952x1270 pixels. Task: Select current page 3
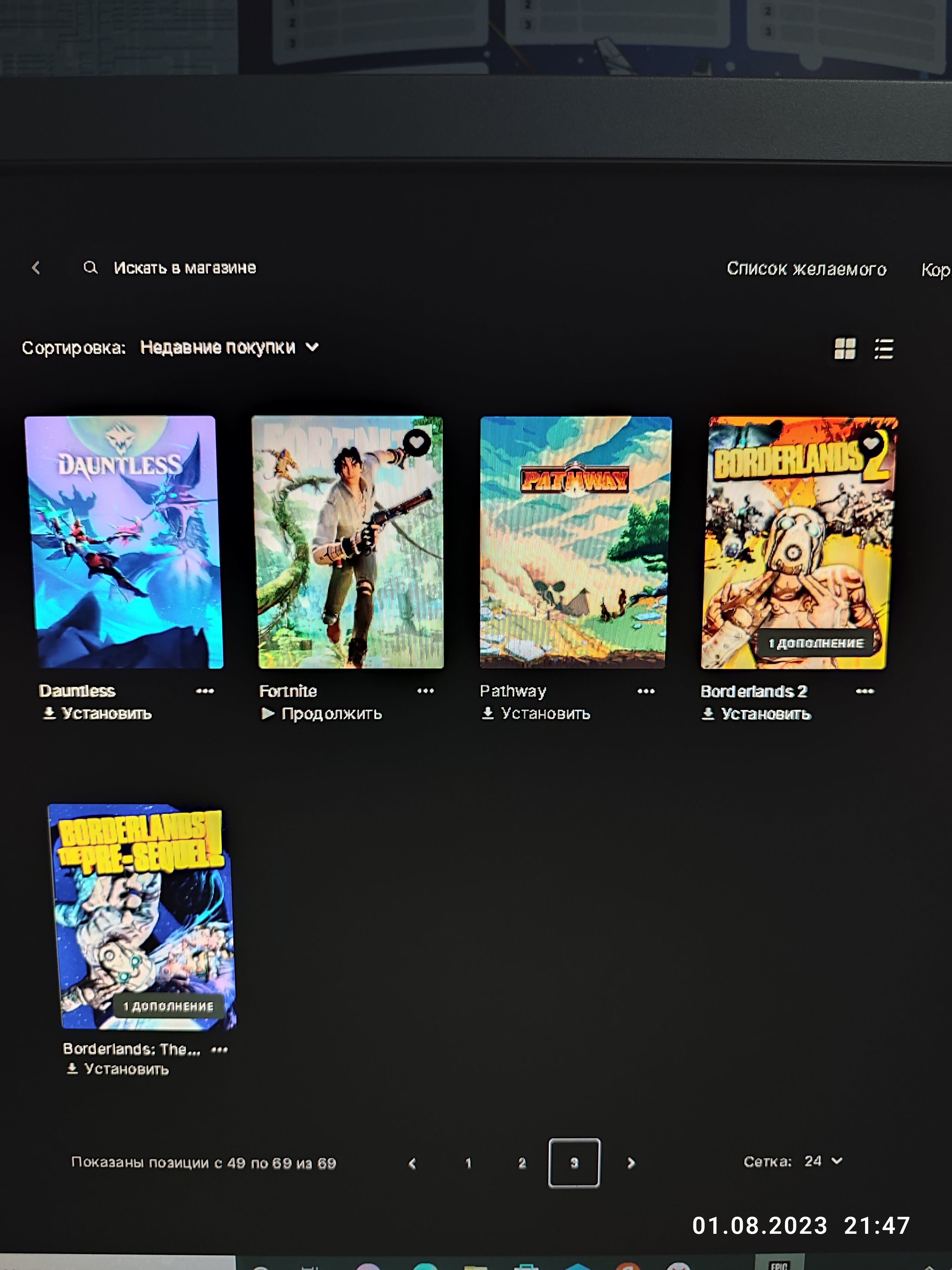point(574,1163)
